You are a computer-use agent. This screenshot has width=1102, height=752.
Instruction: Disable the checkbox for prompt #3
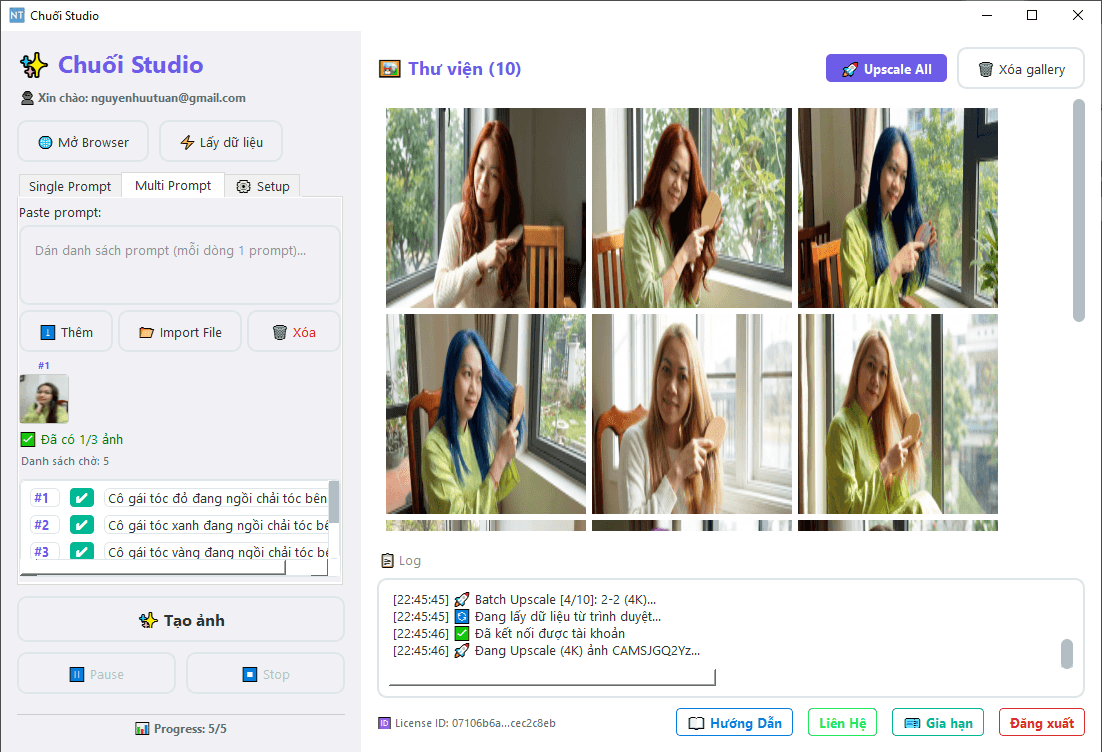[81, 551]
